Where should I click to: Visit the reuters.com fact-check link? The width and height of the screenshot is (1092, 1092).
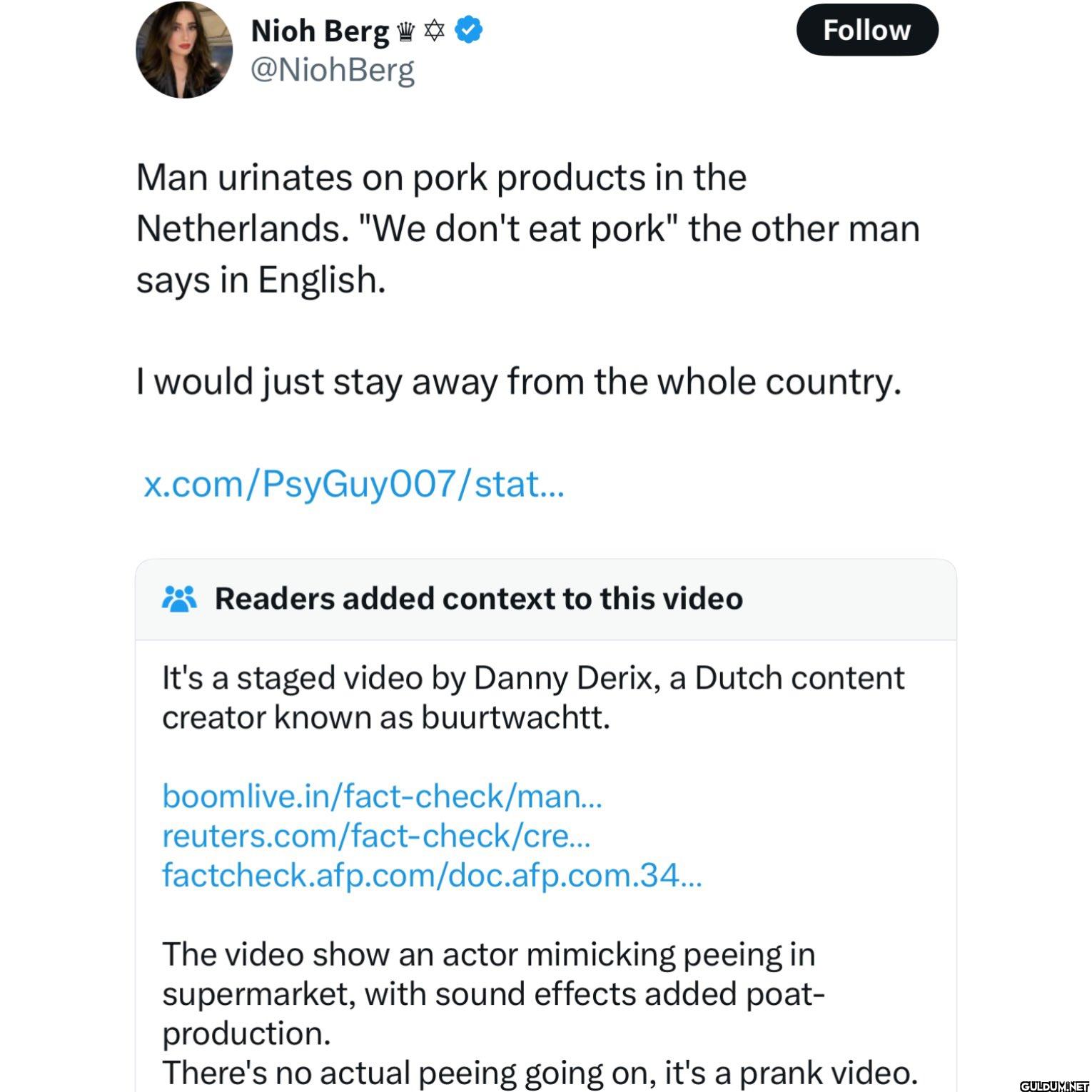click(376, 835)
